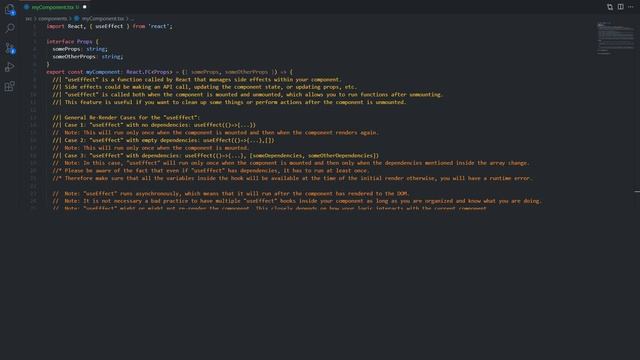Click the 'someOtherProps: string;' line

click(x=88, y=57)
